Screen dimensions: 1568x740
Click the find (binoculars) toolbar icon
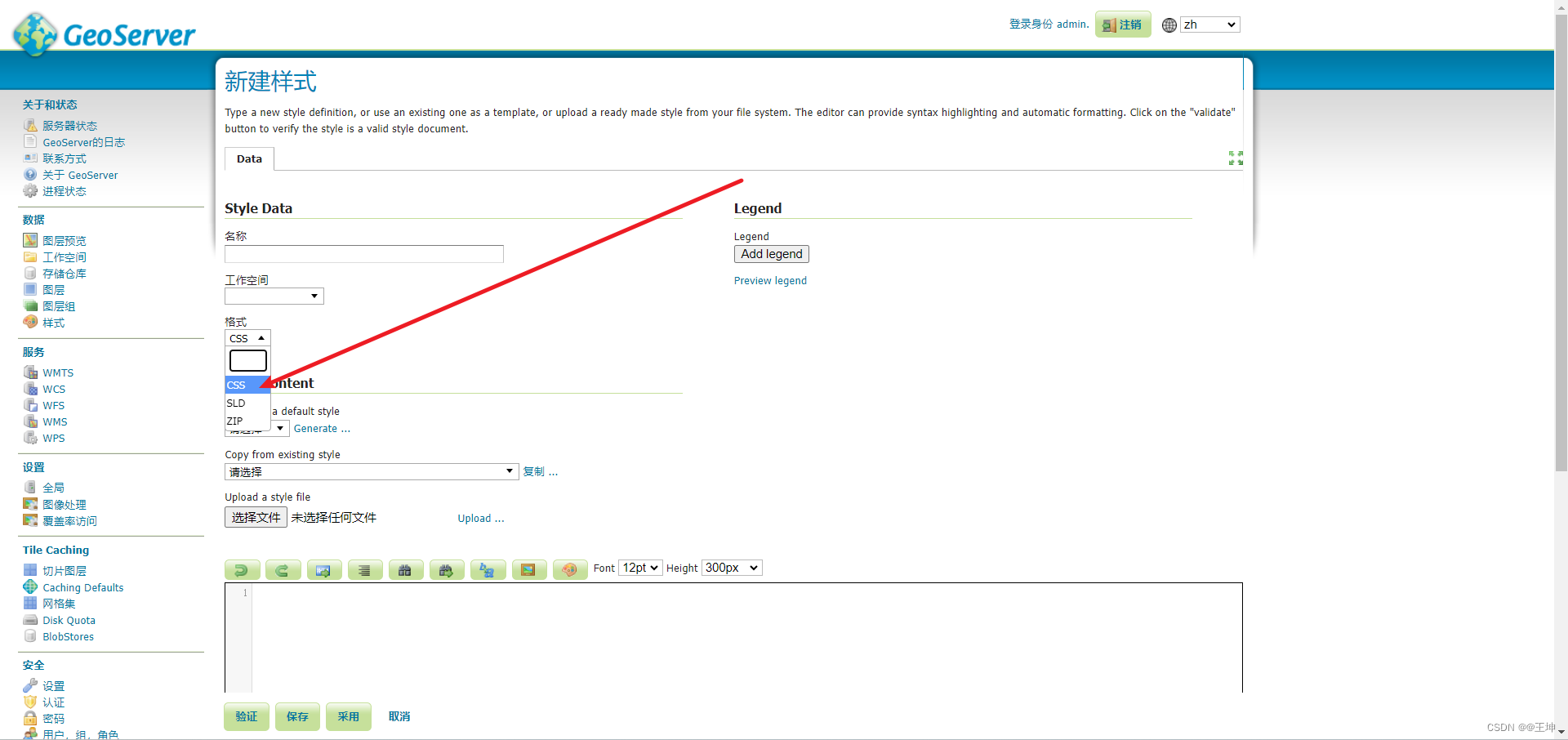point(406,569)
